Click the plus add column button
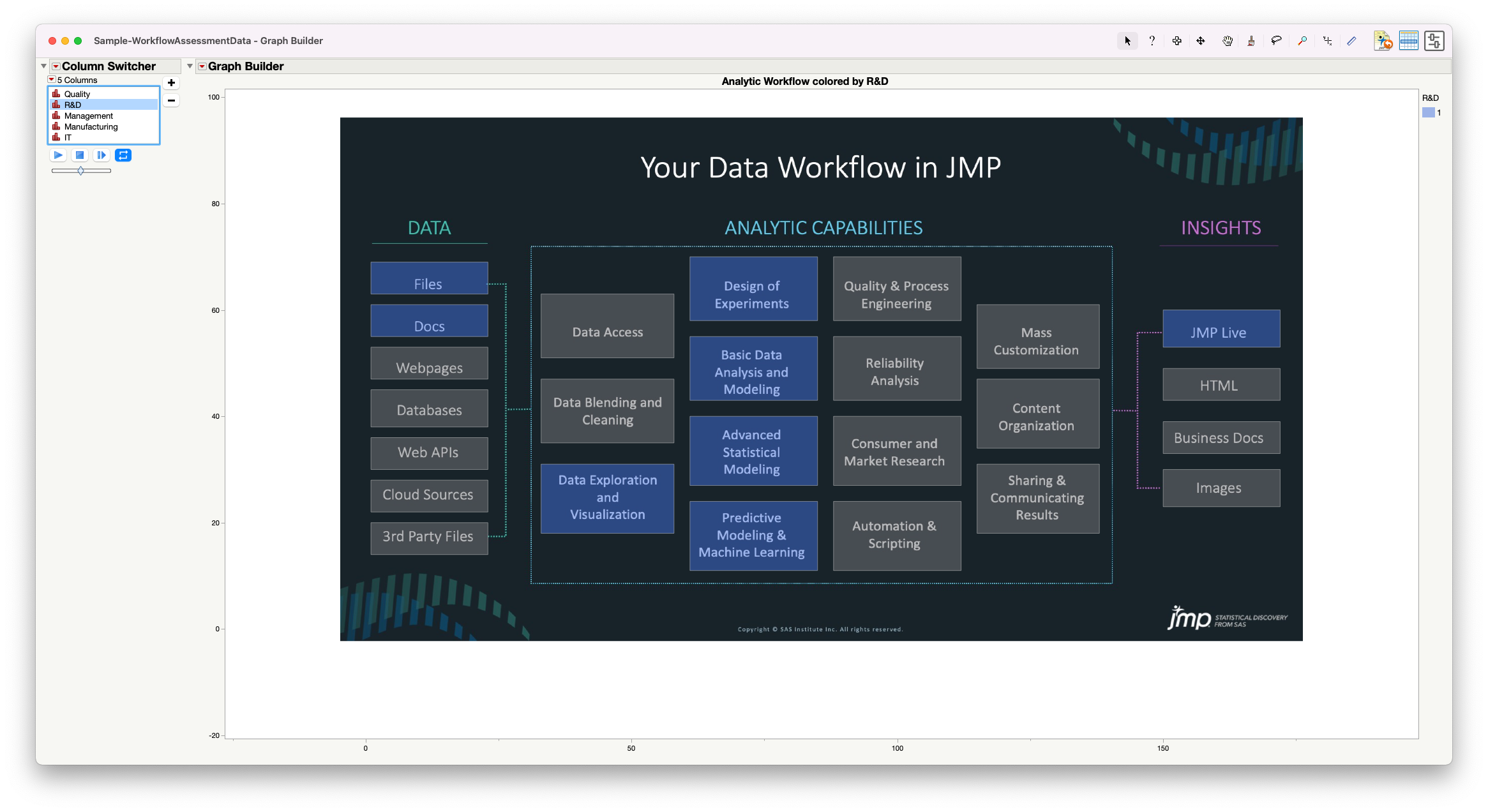 pyautogui.click(x=171, y=83)
